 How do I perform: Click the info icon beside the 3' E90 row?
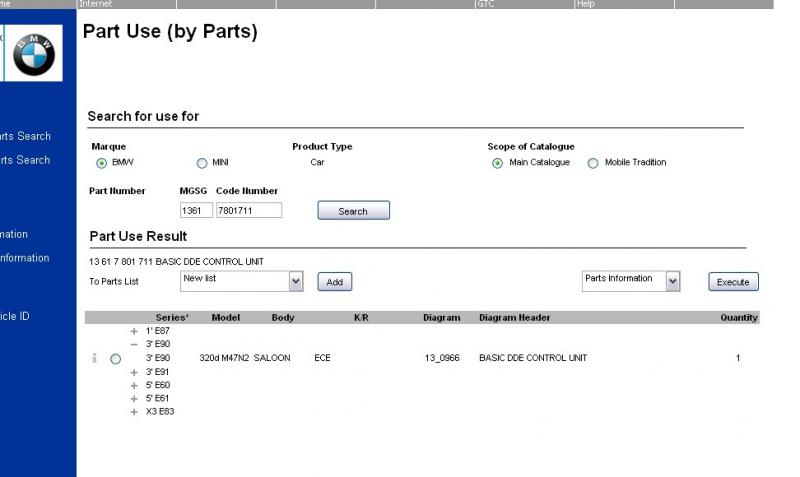coord(96,358)
